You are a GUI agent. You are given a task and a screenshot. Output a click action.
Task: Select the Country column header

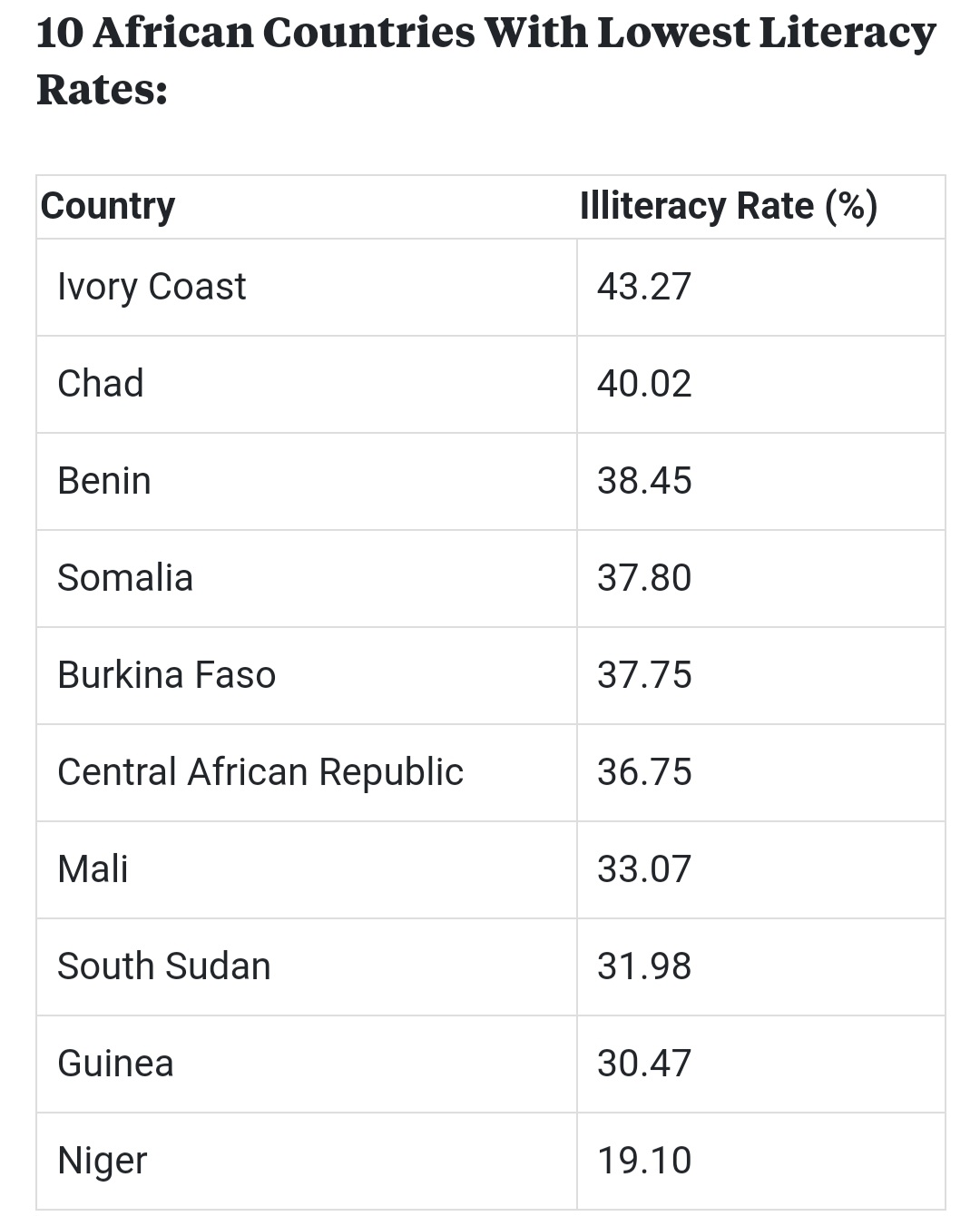108,206
